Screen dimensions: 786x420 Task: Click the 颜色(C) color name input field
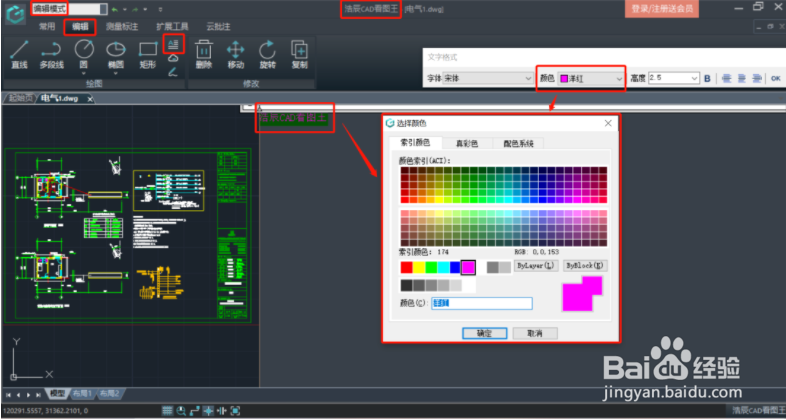click(x=482, y=303)
